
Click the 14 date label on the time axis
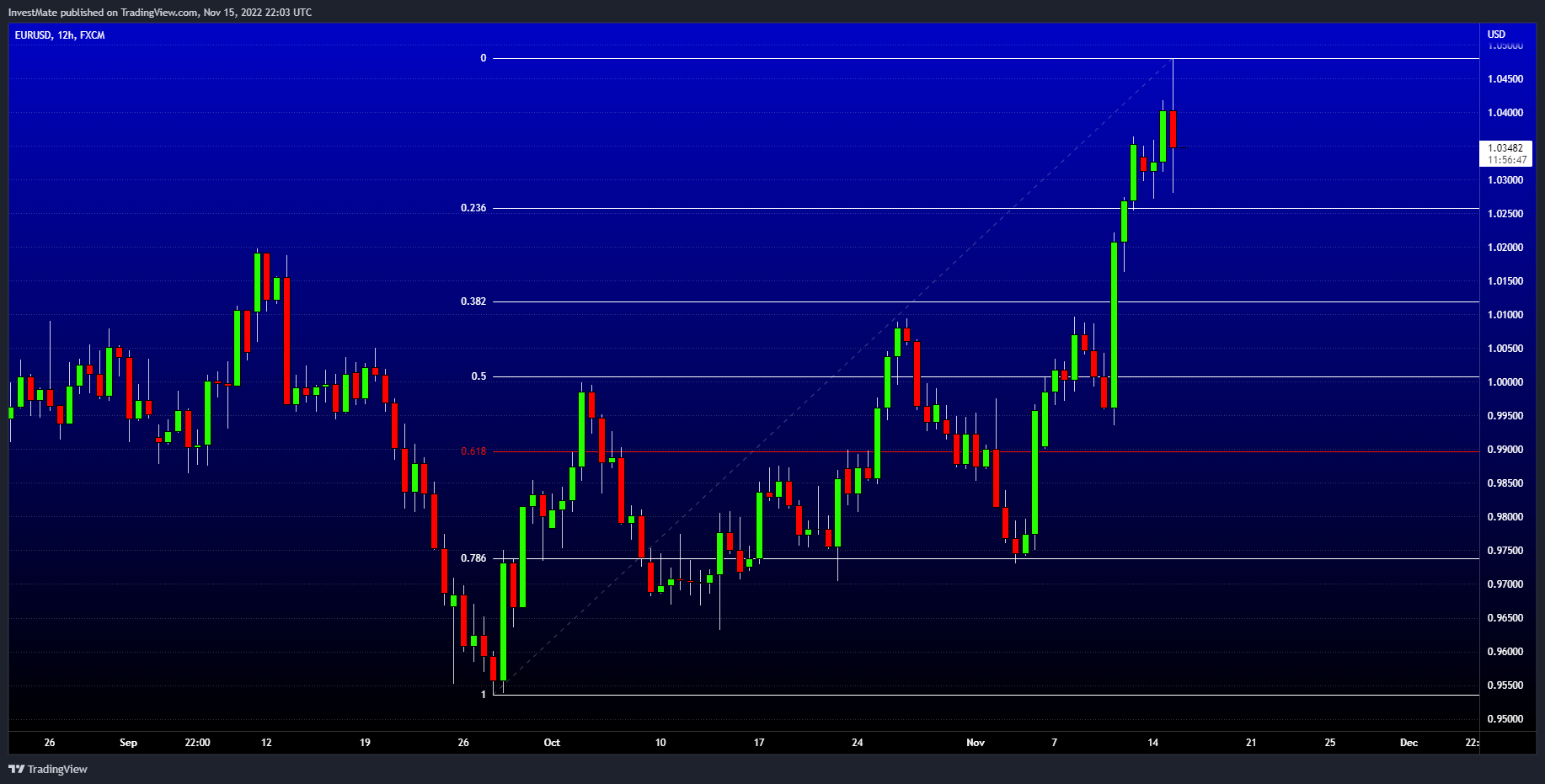click(1153, 743)
